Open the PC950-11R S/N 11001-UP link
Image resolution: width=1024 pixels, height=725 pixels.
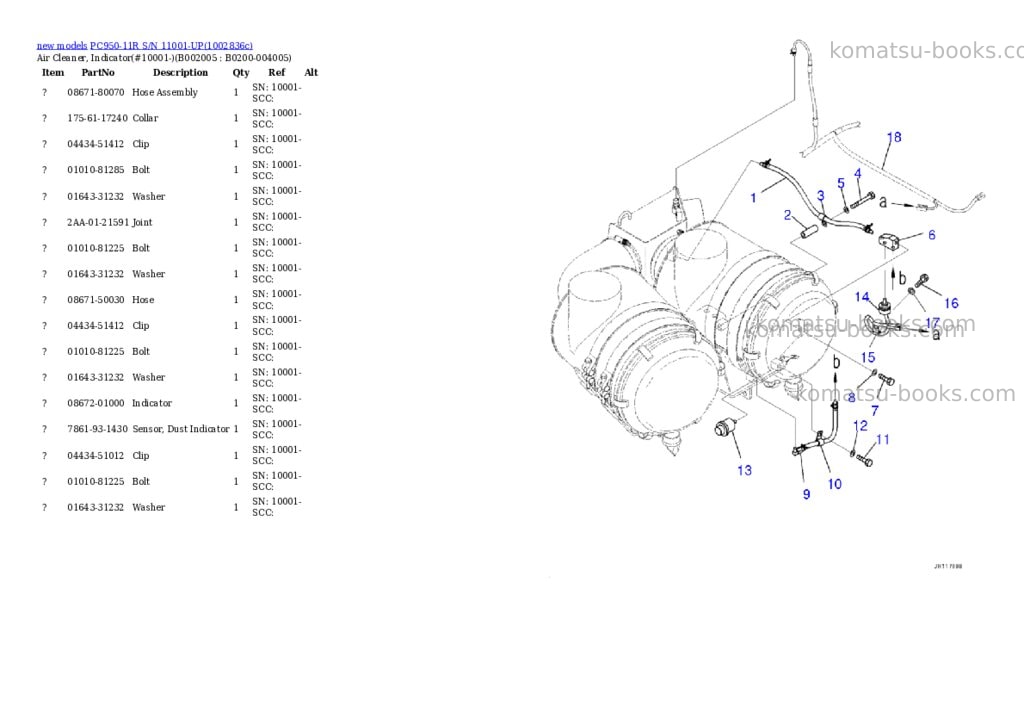point(171,46)
